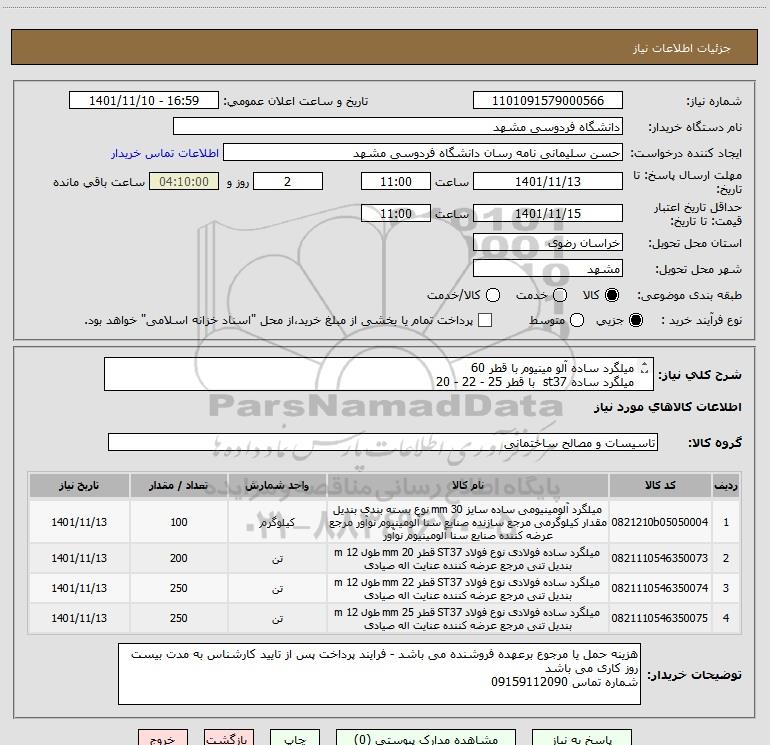Click the نام دستگاه خریدار field
This screenshot has height=745, width=770.
coord(398,126)
